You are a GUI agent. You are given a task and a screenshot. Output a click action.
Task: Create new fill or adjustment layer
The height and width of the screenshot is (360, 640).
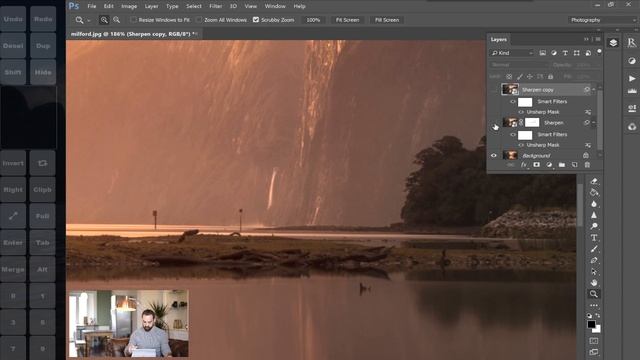coord(549,164)
